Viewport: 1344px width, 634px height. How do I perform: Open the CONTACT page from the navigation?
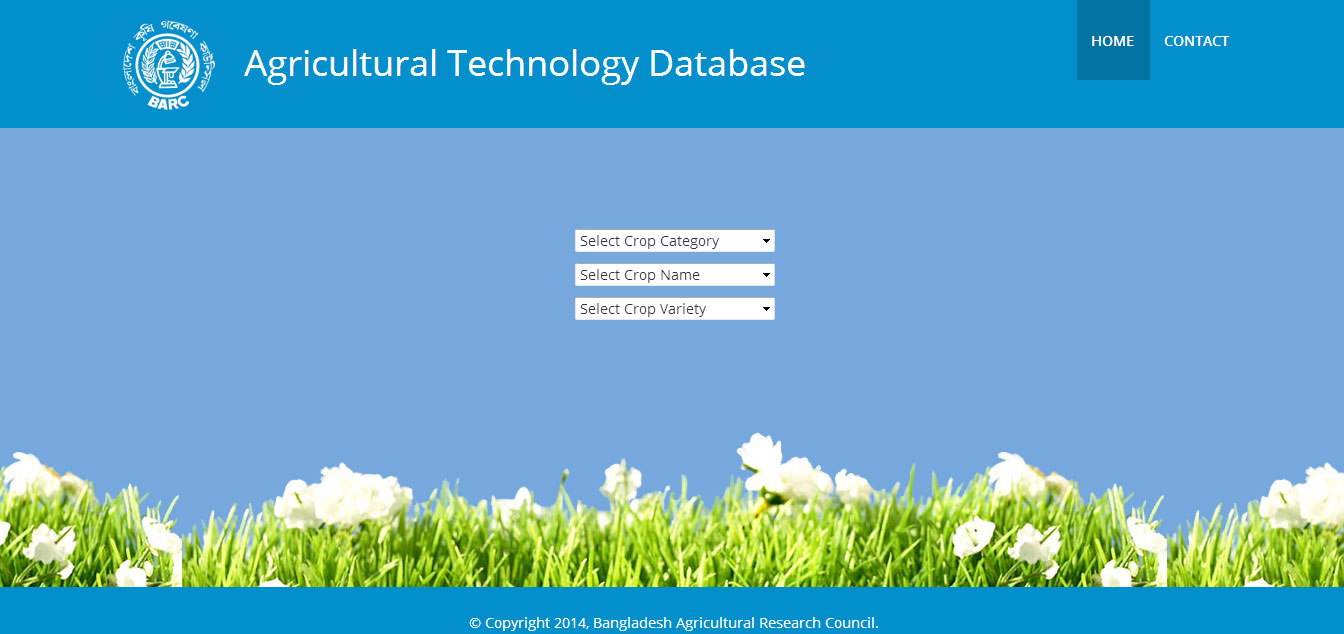1196,41
